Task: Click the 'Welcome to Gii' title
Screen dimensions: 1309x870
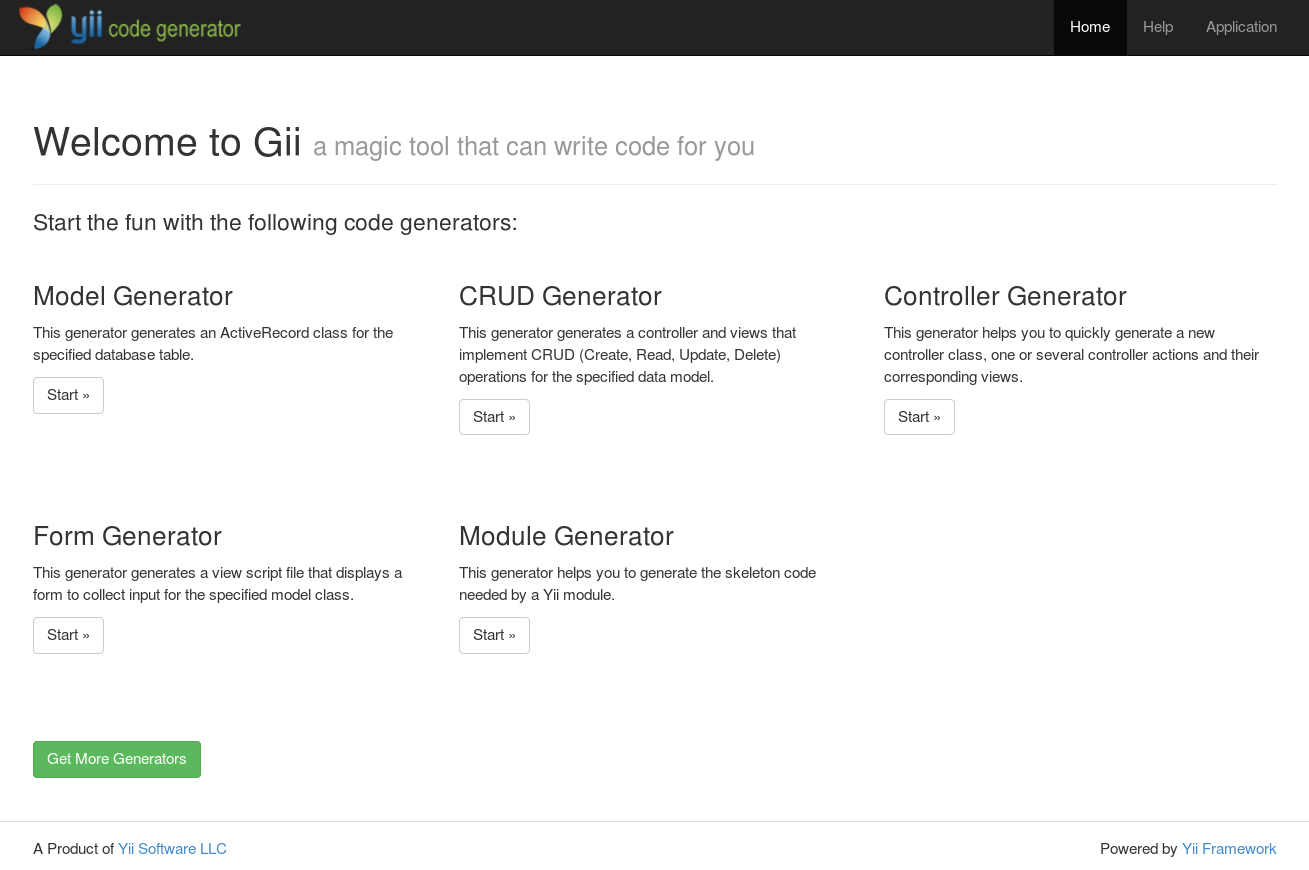Action: pos(167,142)
